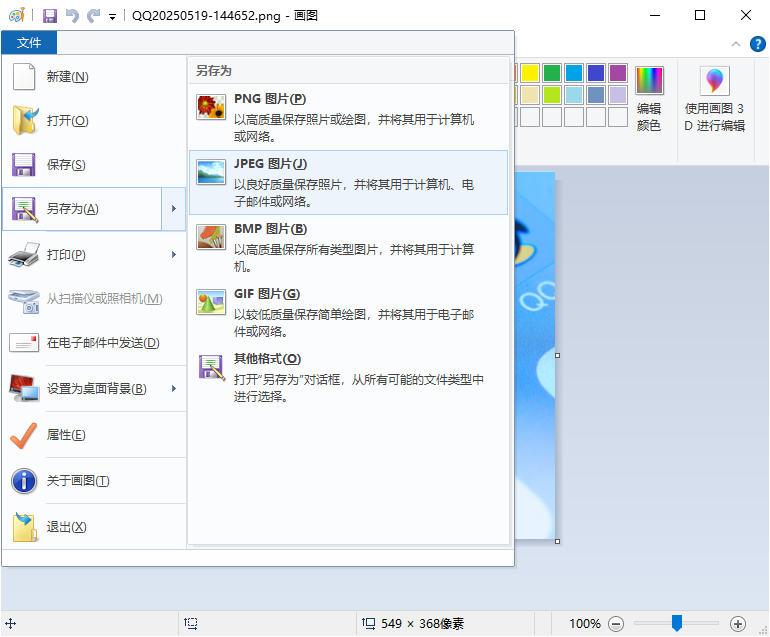
Task: Click the flower thumbnail icon for PNG
Action: (x=211, y=107)
